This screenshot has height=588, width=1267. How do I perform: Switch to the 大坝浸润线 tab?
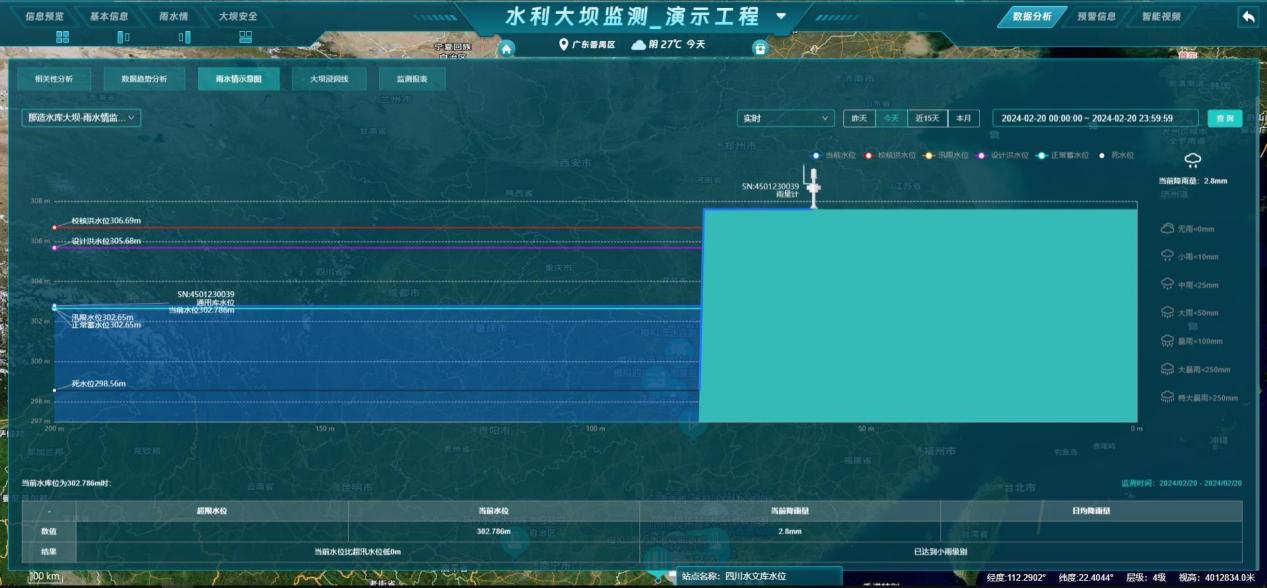coord(329,79)
